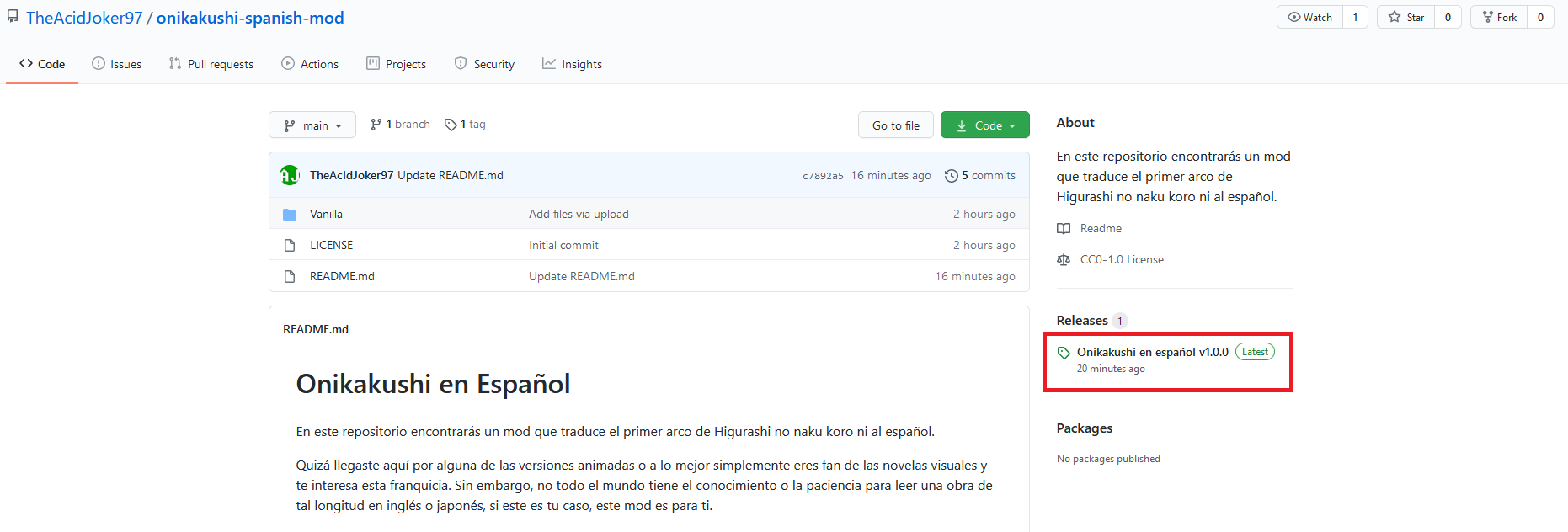The image size is (1568, 532).
Task: Open commit hash c7892a5
Action: tap(823, 176)
